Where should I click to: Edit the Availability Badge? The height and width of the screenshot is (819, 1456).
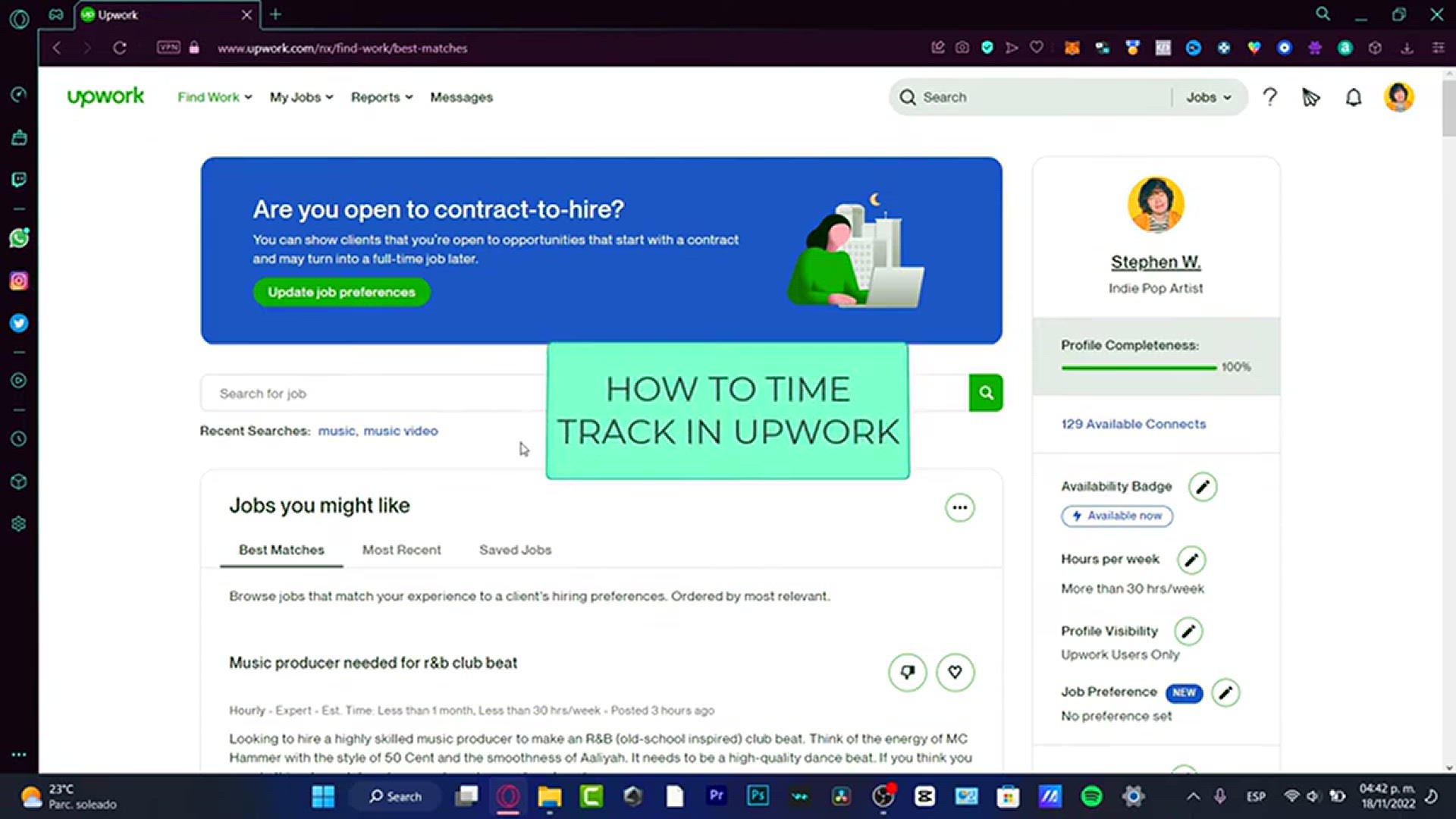[1203, 487]
